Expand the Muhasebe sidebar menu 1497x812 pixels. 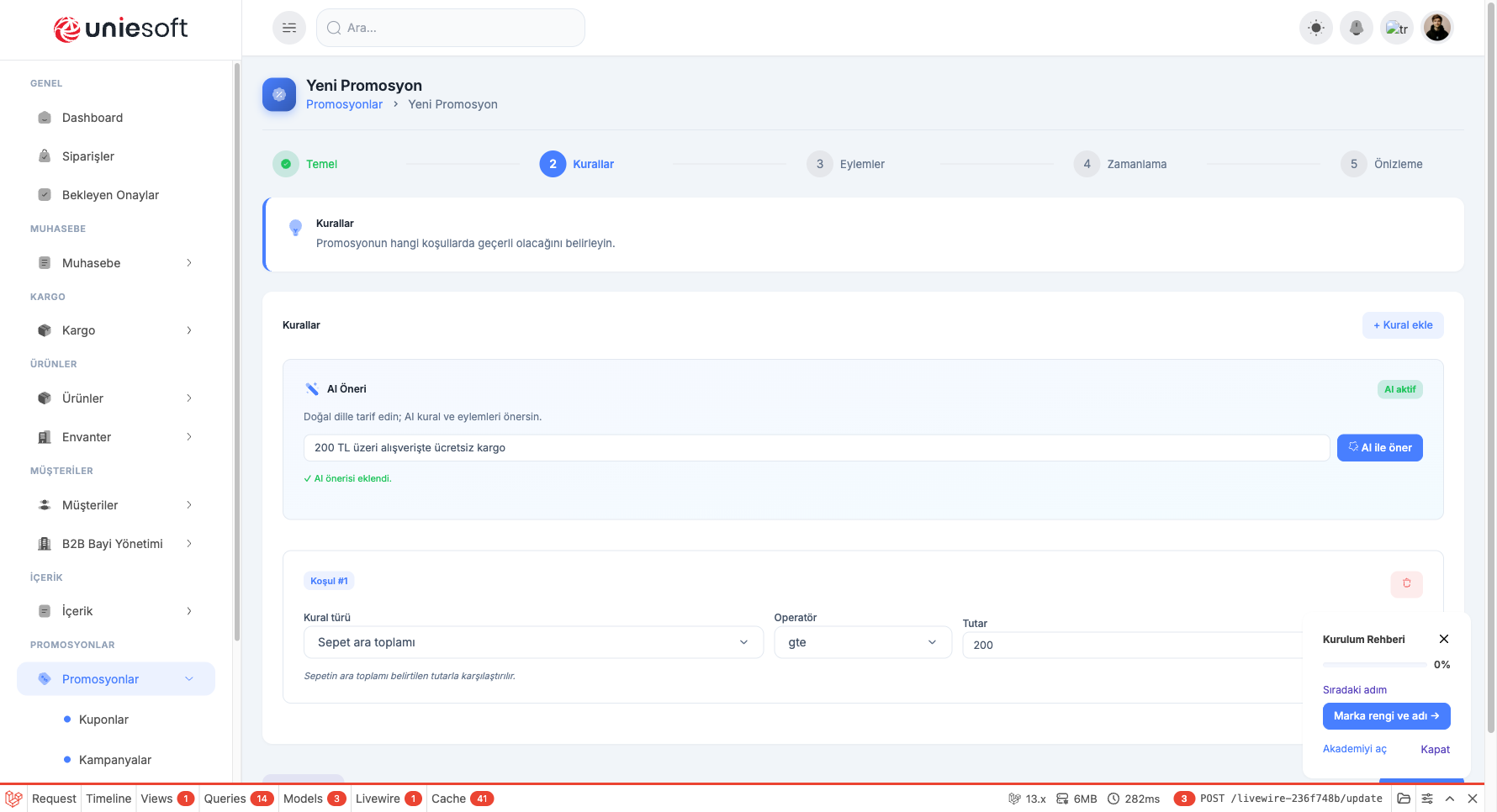point(116,263)
